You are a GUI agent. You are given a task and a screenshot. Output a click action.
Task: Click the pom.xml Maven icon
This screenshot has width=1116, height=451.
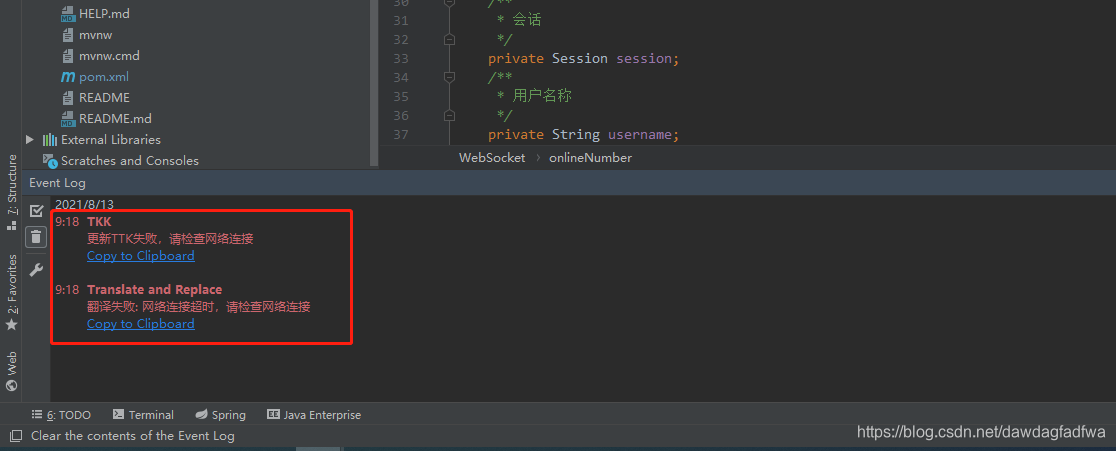[68, 77]
